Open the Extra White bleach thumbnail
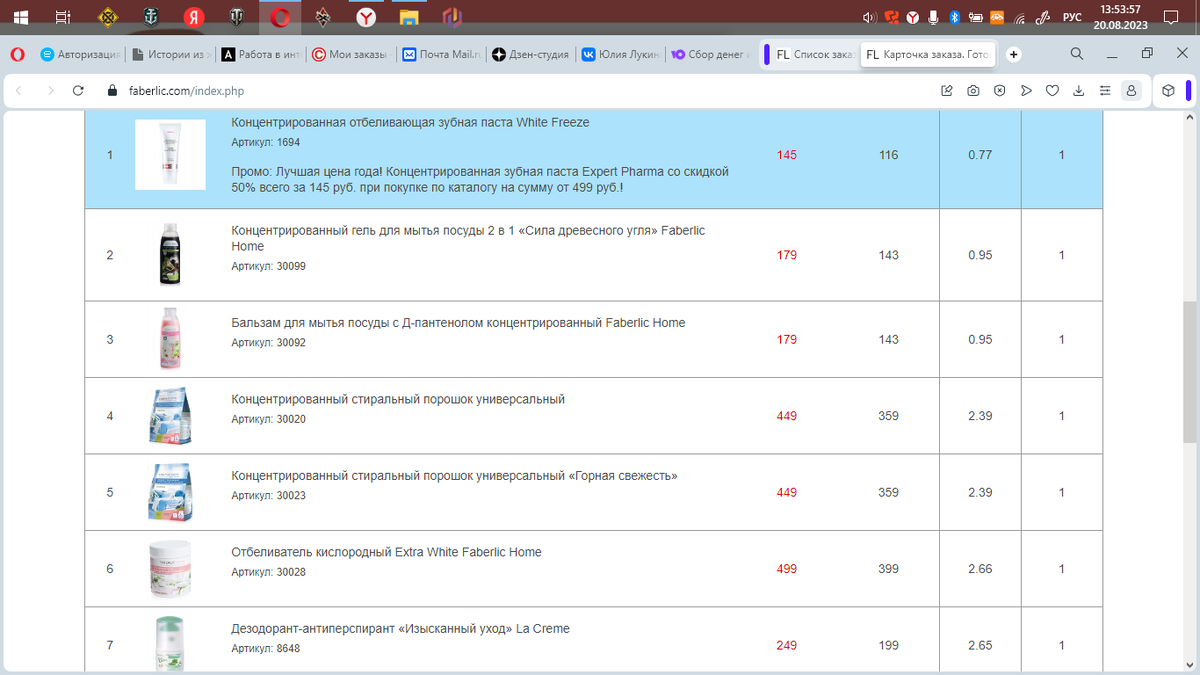This screenshot has height=675, width=1200. tap(170, 569)
